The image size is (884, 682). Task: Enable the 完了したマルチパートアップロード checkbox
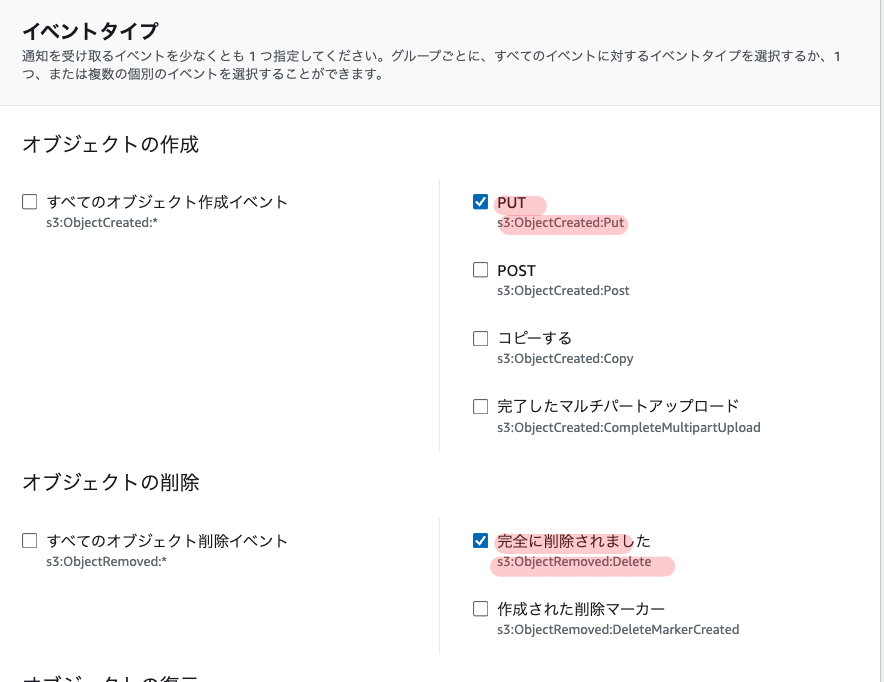point(480,406)
